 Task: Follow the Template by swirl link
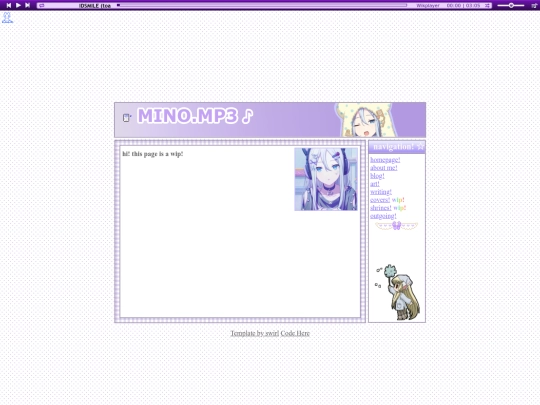[x=255, y=333]
